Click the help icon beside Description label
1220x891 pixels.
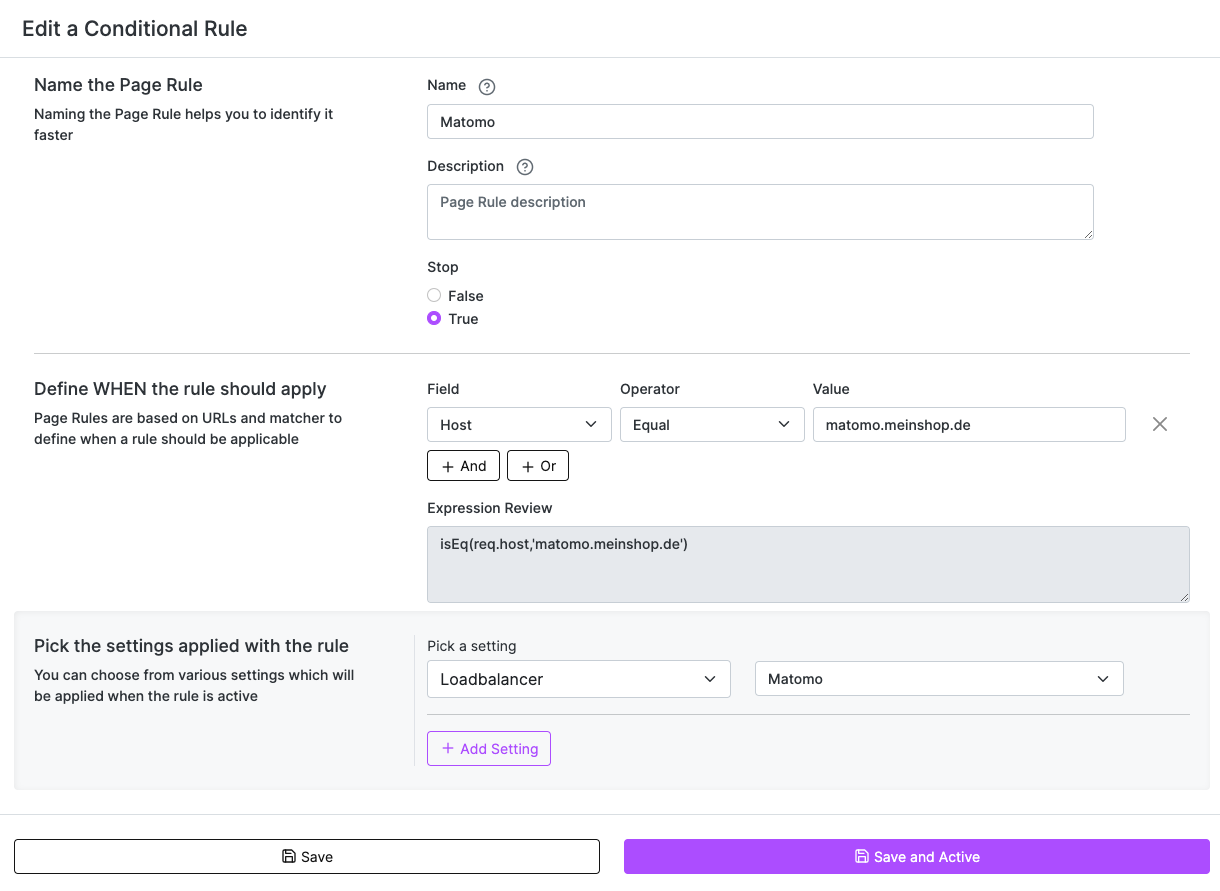(525, 167)
